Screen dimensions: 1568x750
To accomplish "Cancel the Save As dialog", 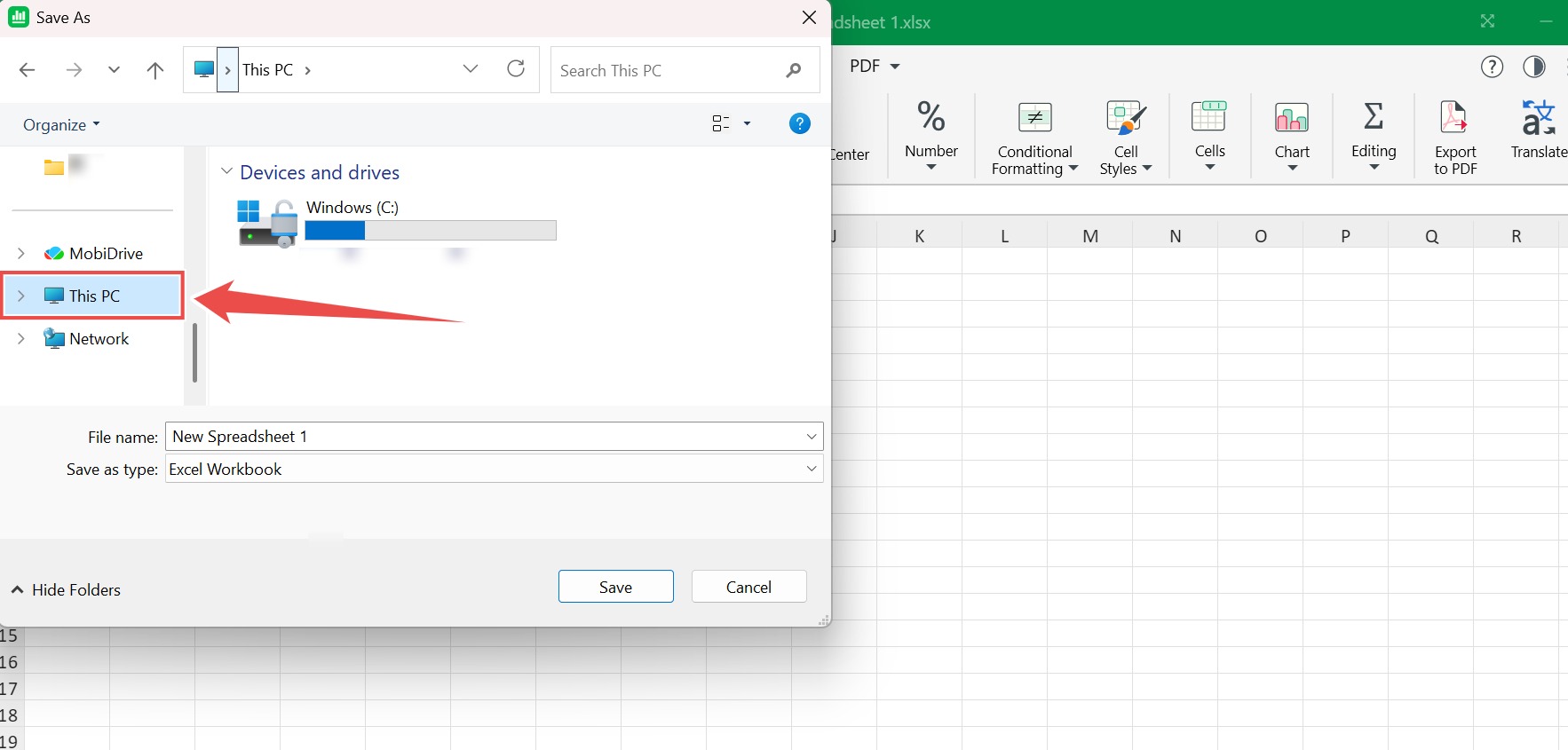I will pyautogui.click(x=748, y=587).
